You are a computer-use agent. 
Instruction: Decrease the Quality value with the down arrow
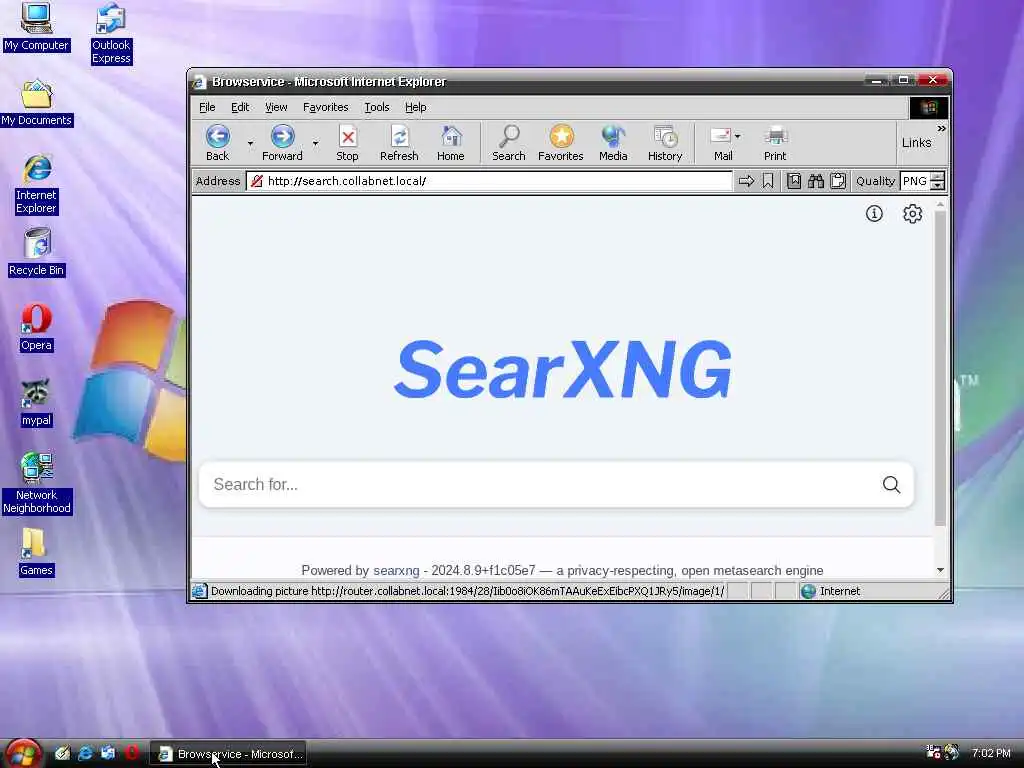pyautogui.click(x=938, y=185)
